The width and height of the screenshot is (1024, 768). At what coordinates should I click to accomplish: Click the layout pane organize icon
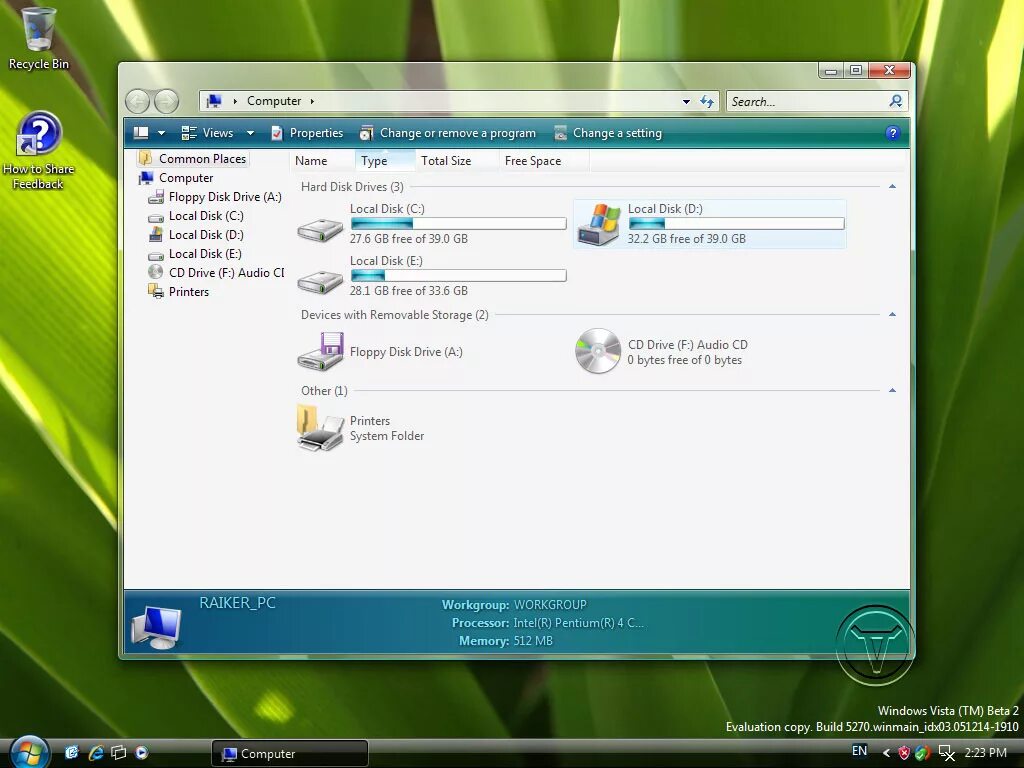141,133
